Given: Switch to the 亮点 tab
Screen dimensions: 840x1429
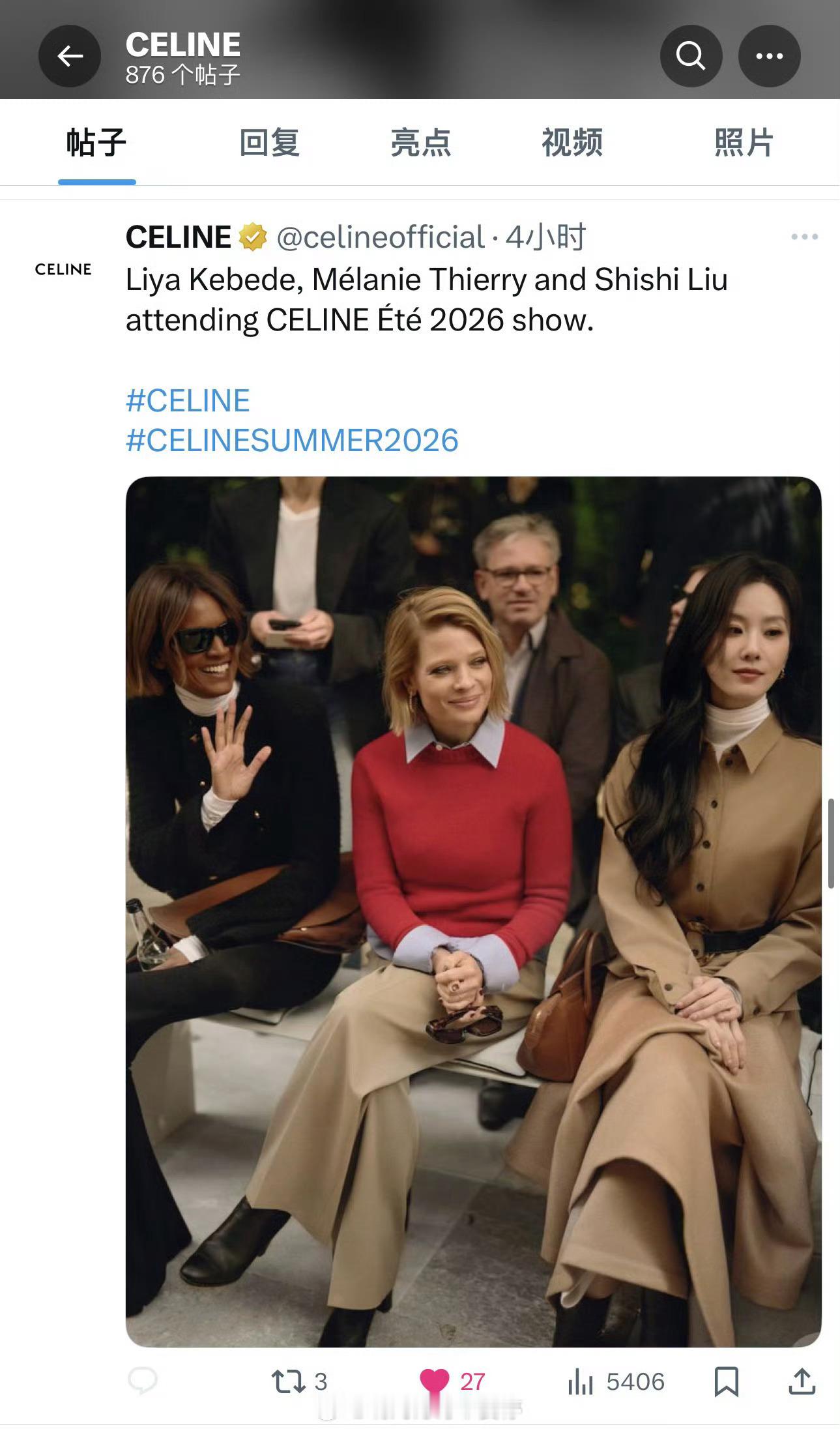Looking at the screenshot, I should pos(421,143).
